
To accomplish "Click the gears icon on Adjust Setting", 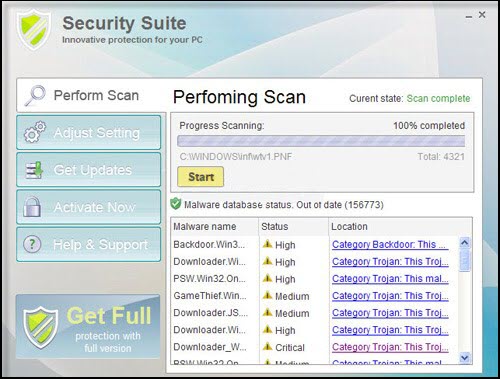I will [x=35, y=132].
